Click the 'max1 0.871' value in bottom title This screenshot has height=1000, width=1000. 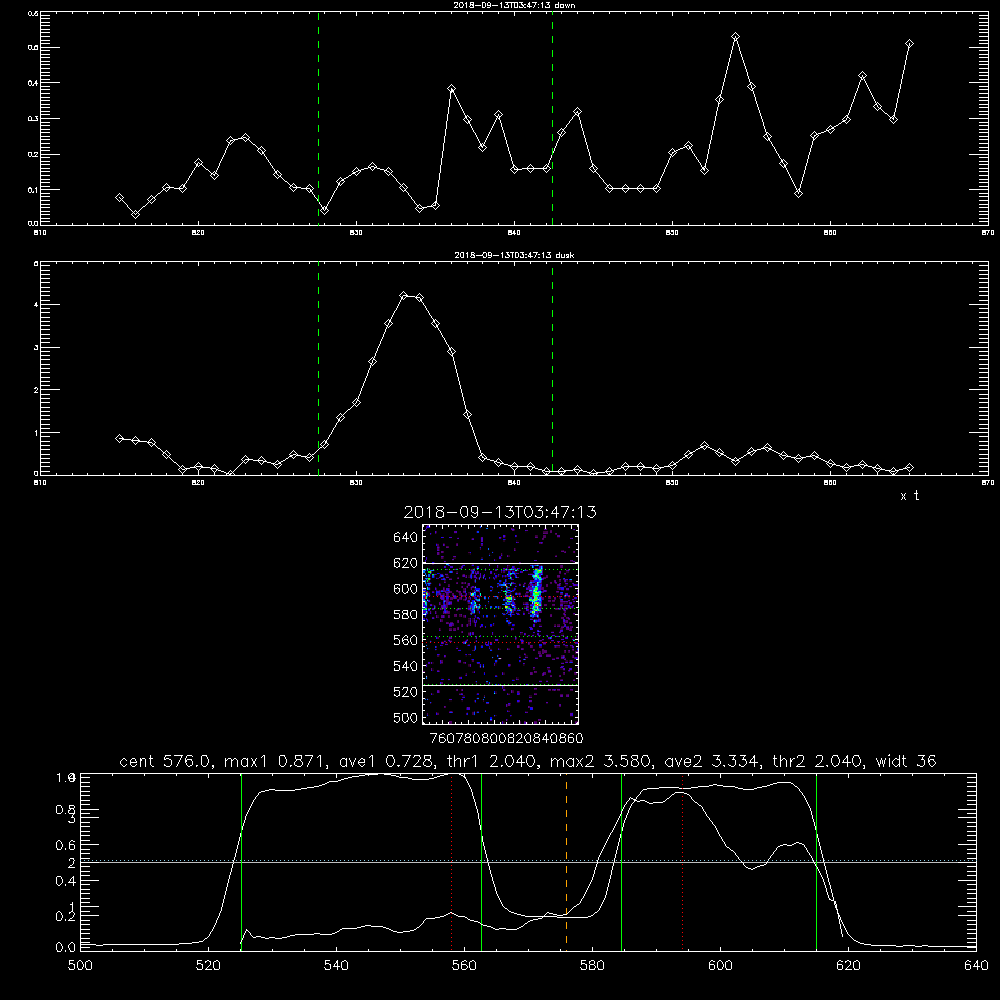click(274, 761)
